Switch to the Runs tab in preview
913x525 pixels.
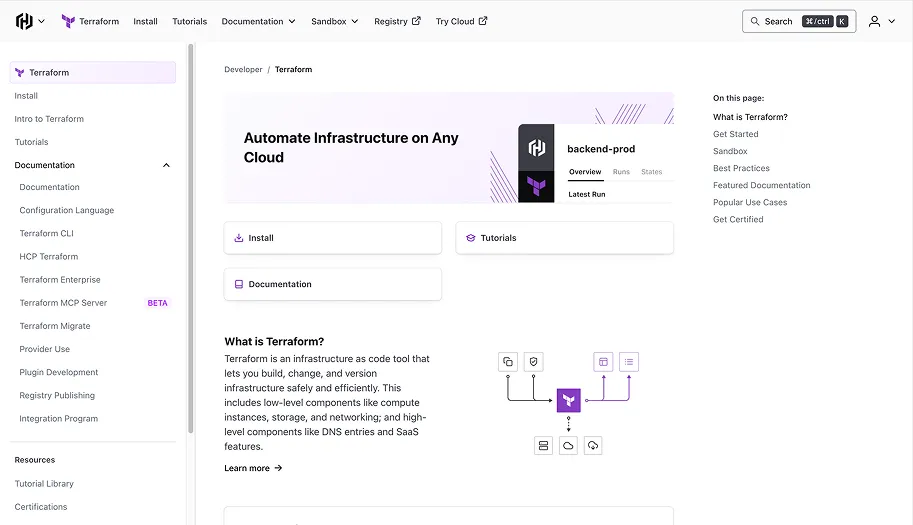click(x=621, y=172)
